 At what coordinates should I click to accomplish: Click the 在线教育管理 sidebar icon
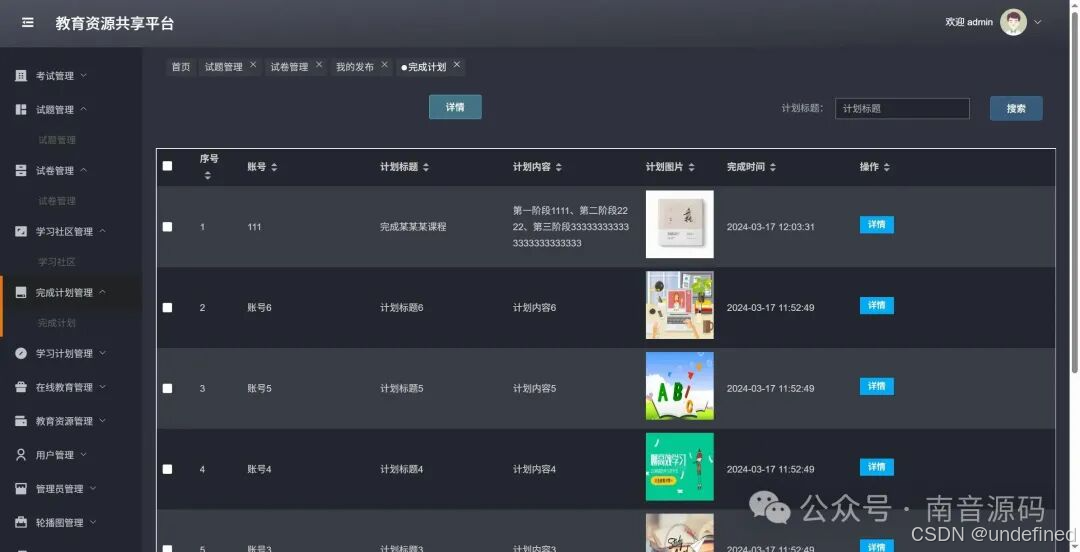pyautogui.click(x=21, y=387)
